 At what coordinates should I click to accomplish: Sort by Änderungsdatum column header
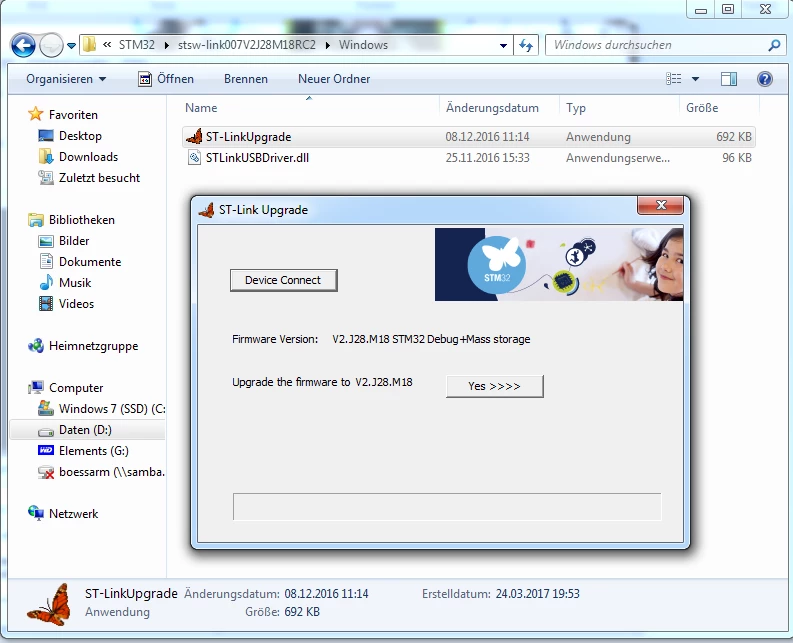tap(492, 108)
